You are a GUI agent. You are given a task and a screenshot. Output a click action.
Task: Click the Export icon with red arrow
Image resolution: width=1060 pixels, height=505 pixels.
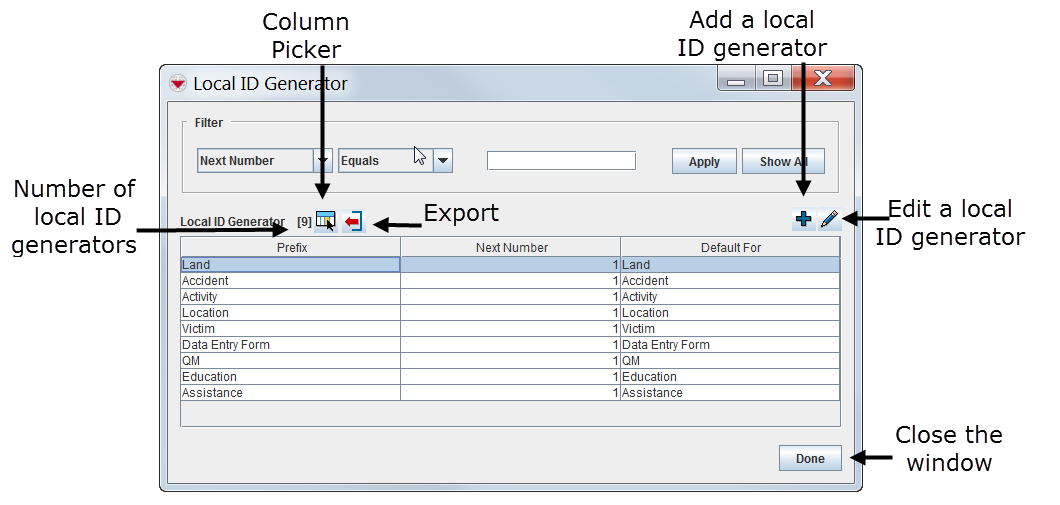[x=352, y=221]
